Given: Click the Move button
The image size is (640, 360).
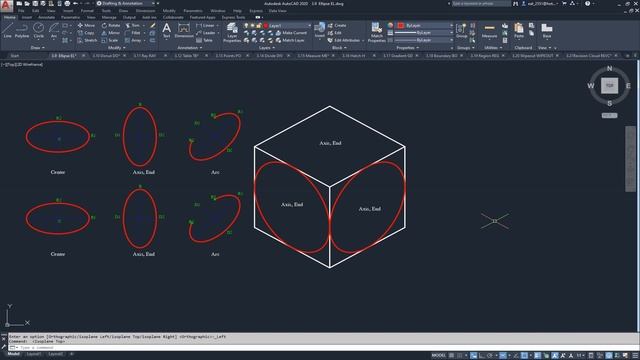Looking at the screenshot, I should coord(86,25).
